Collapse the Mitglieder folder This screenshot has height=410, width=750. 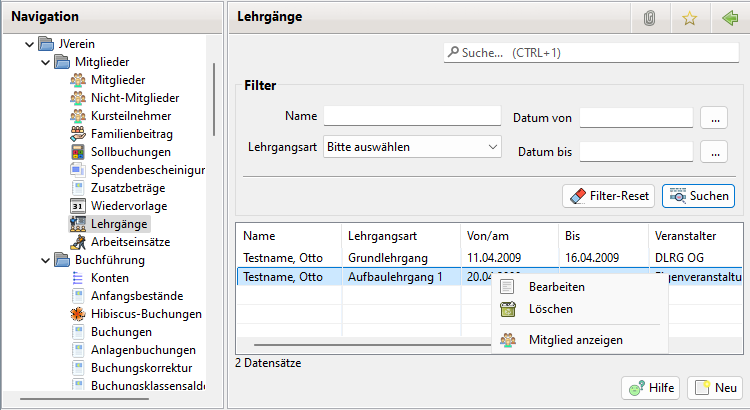[x=44, y=62]
